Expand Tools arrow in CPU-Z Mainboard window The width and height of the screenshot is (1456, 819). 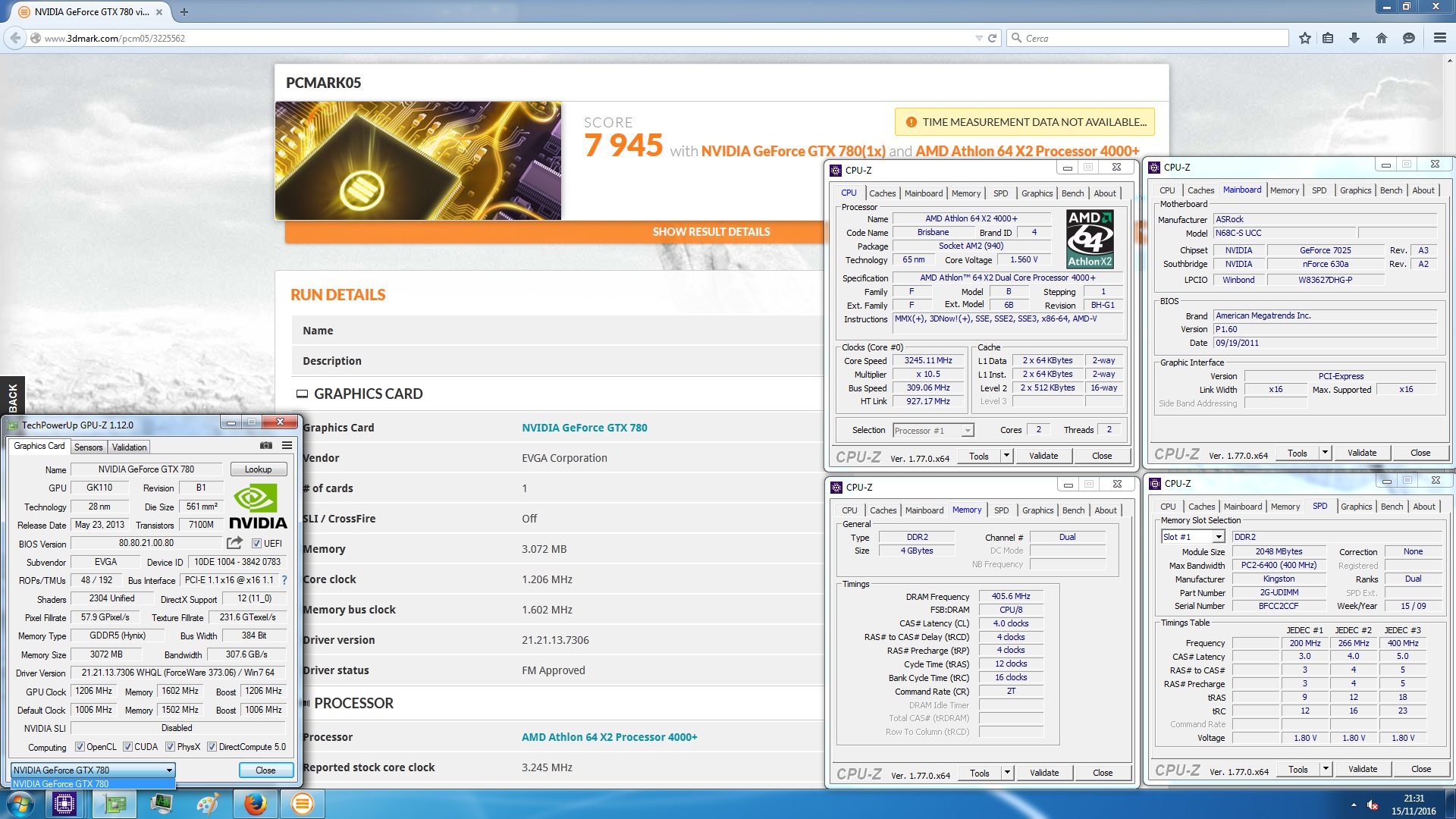pos(1325,453)
